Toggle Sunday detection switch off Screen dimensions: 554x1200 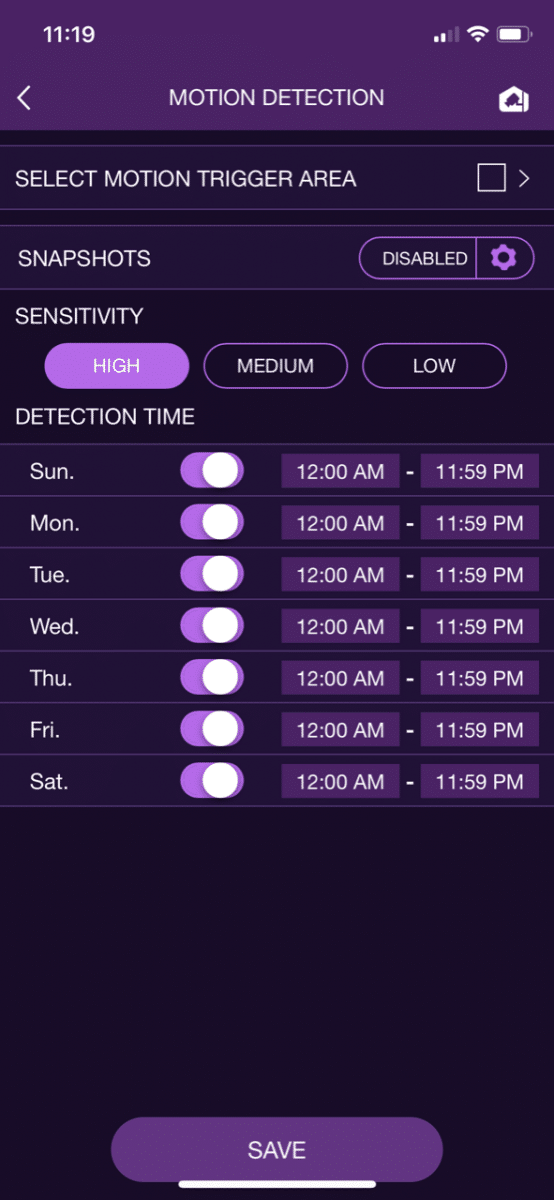[x=212, y=471]
